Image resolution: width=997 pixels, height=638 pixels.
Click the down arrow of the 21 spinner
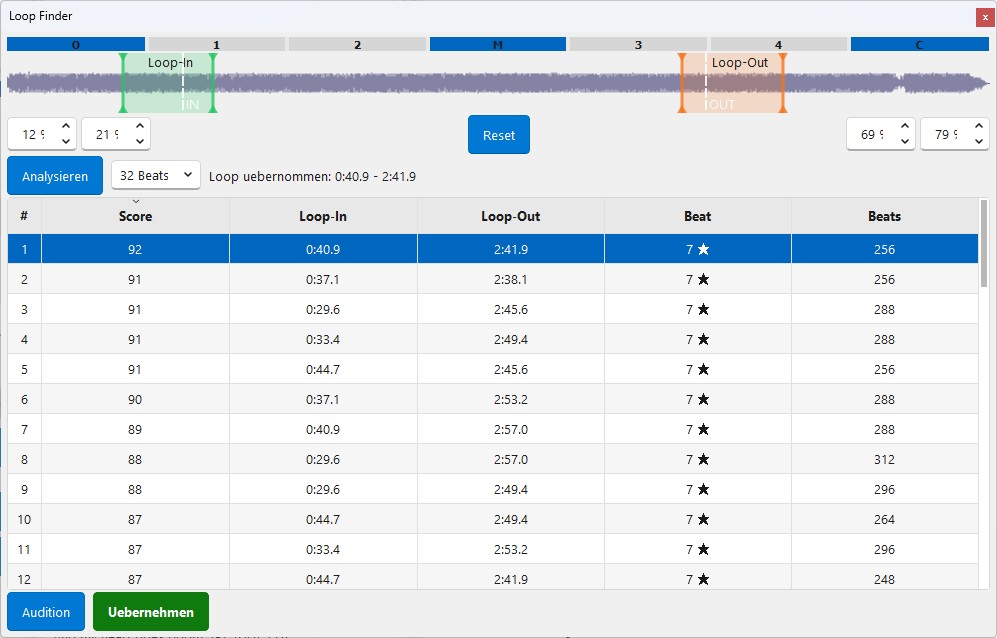coord(140,142)
